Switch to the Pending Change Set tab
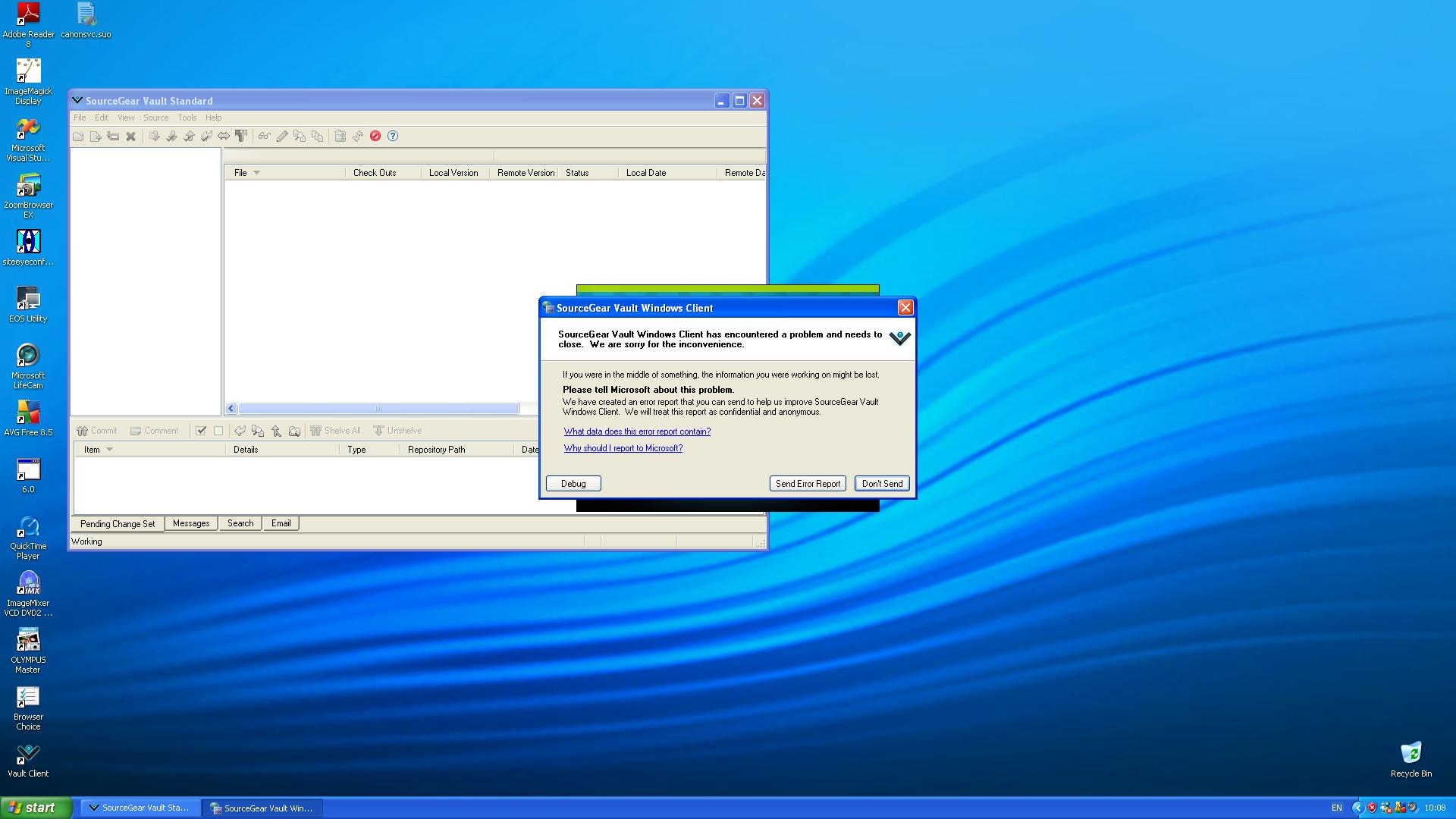 [x=118, y=524]
